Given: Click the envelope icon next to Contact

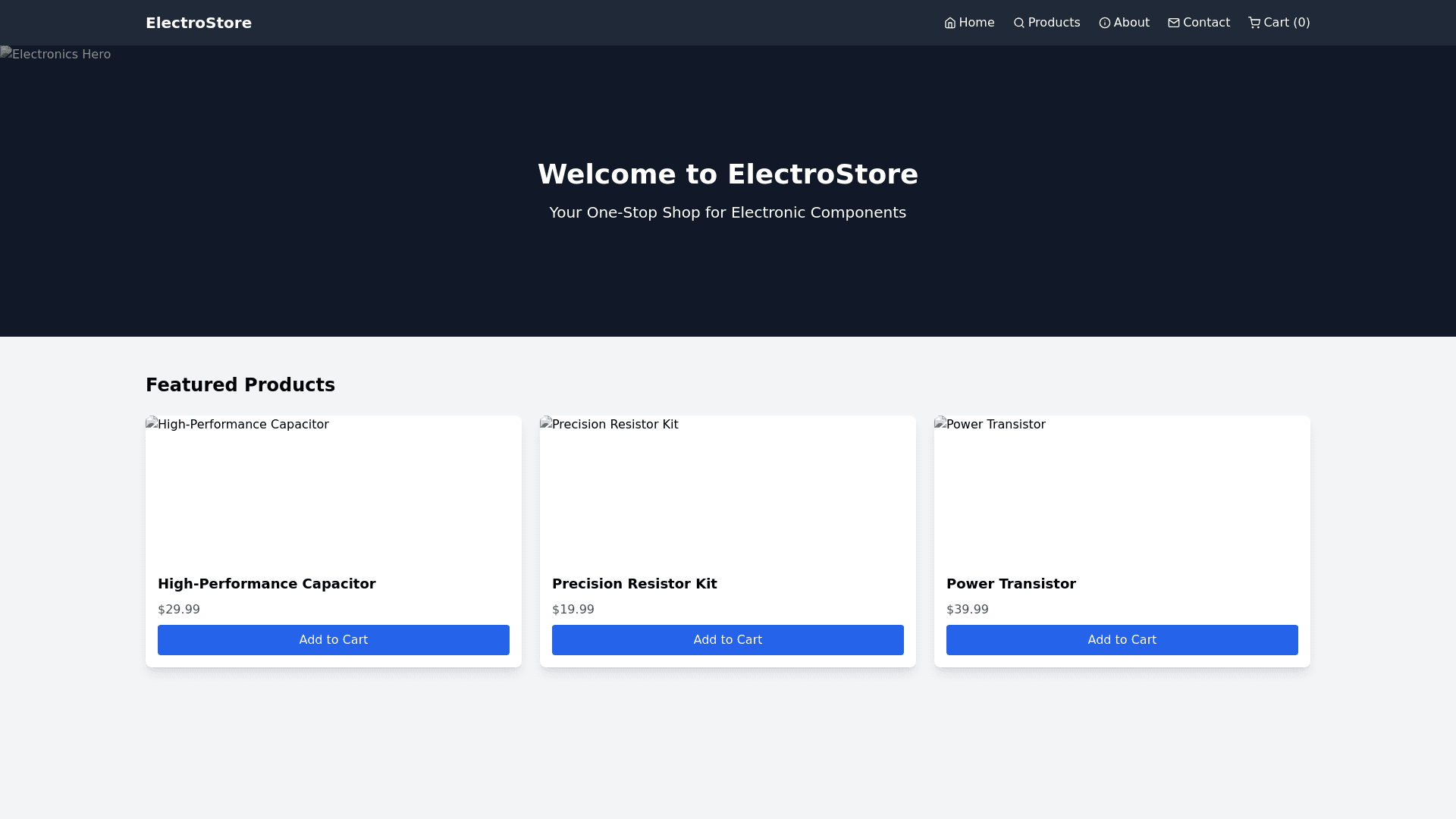Looking at the screenshot, I should 1173,23.
